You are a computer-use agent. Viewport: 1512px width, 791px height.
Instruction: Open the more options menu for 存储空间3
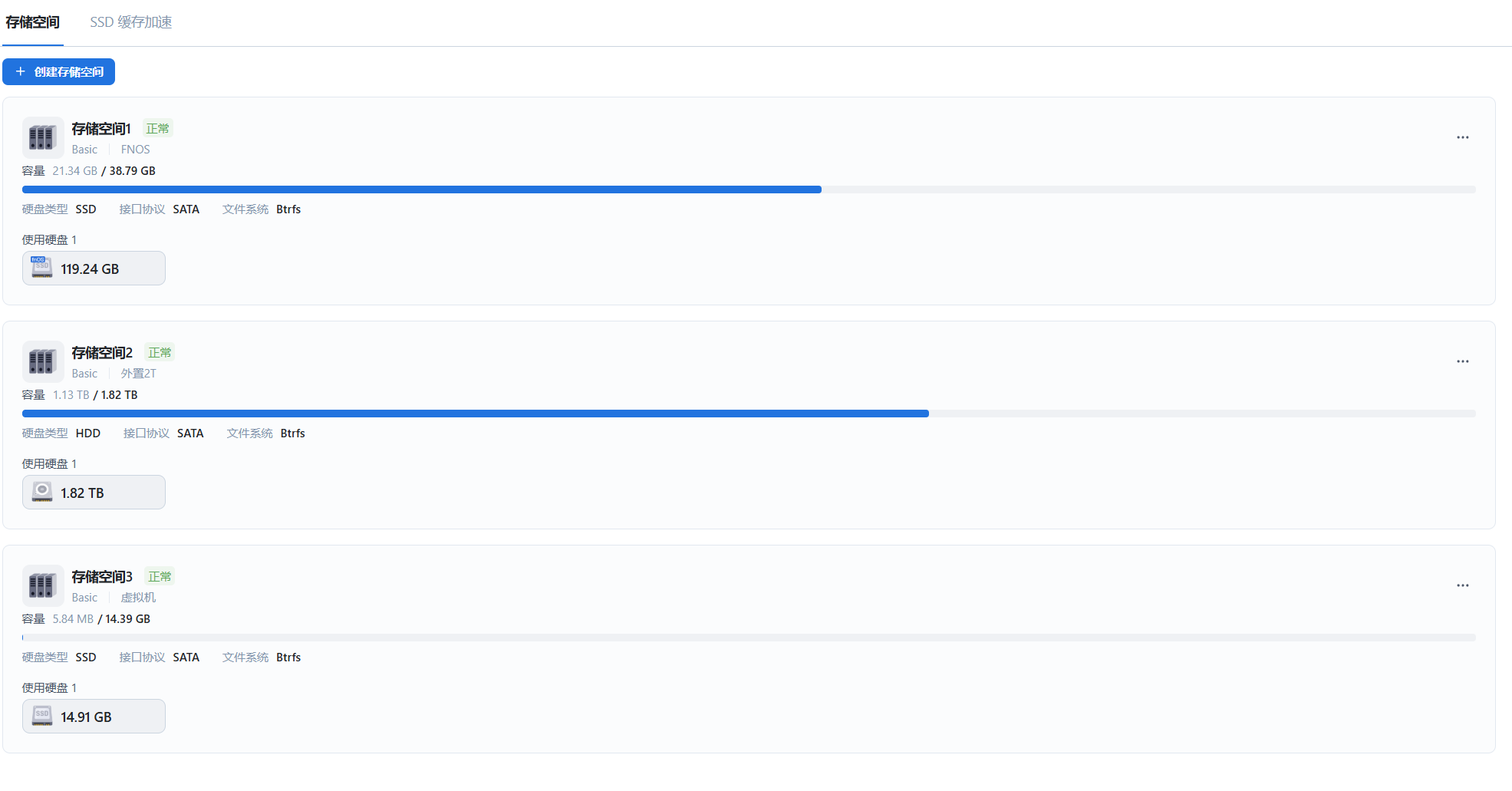coord(1462,585)
